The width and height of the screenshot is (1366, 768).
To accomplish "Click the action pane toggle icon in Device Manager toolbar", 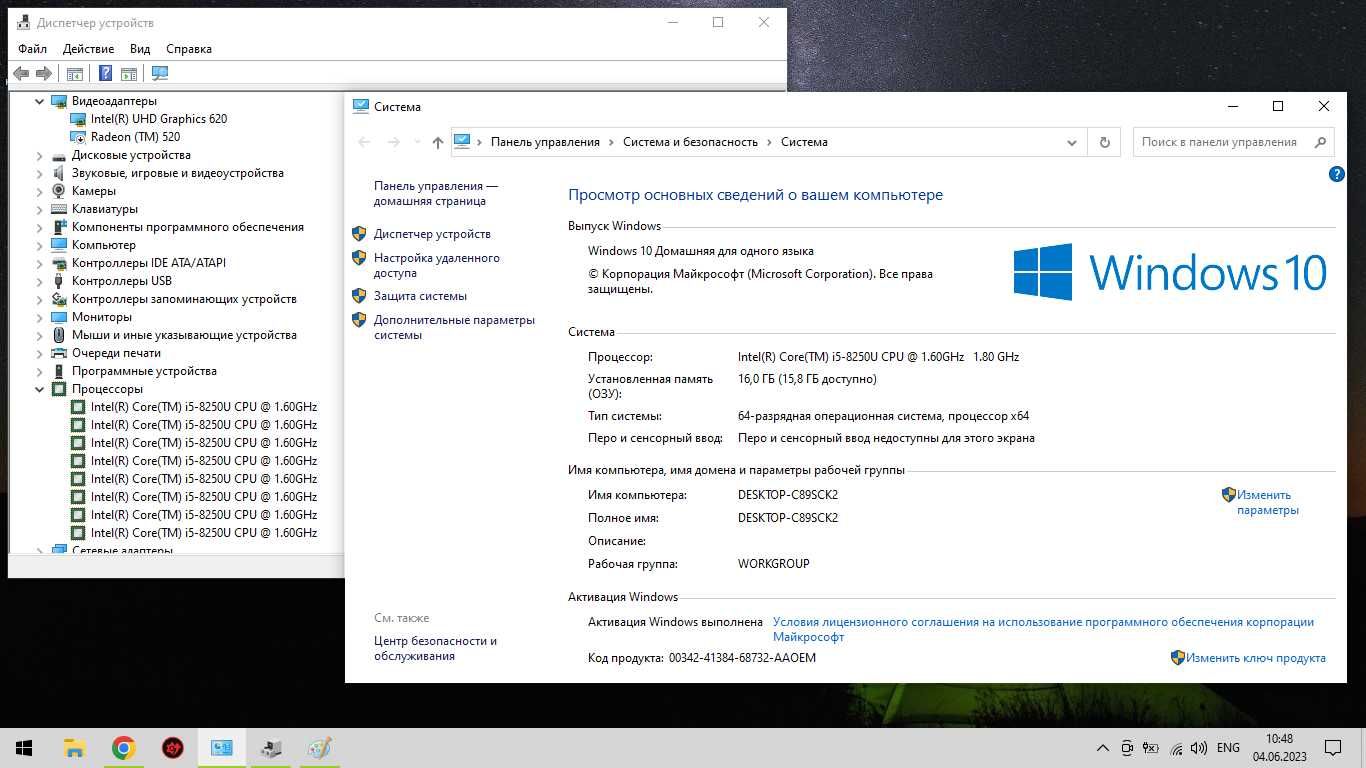I will coord(129,73).
